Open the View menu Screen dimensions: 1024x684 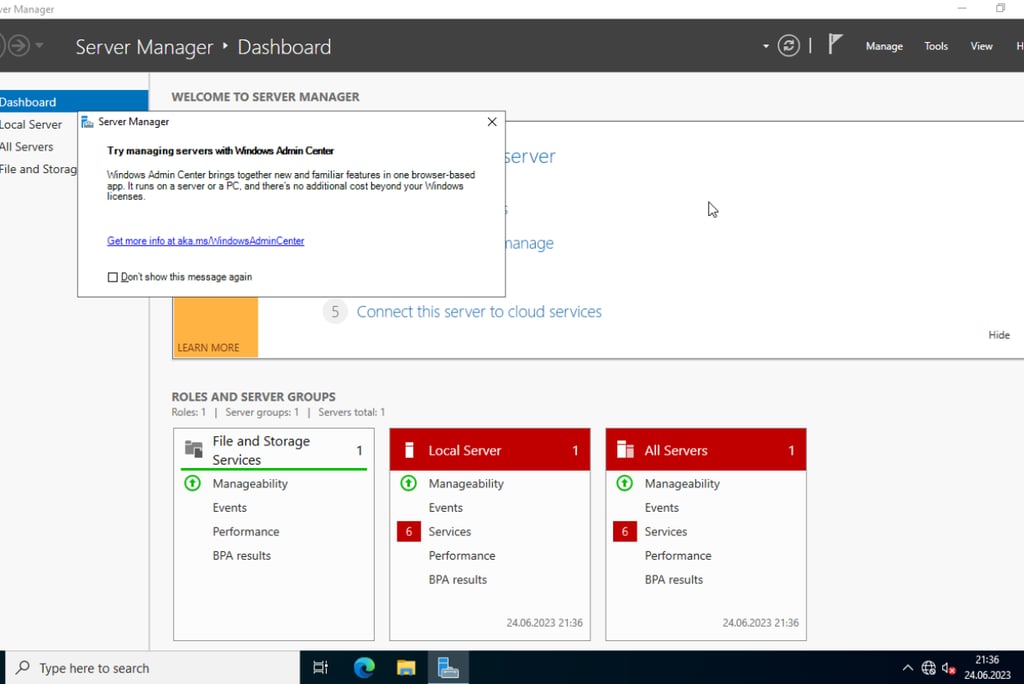point(981,46)
